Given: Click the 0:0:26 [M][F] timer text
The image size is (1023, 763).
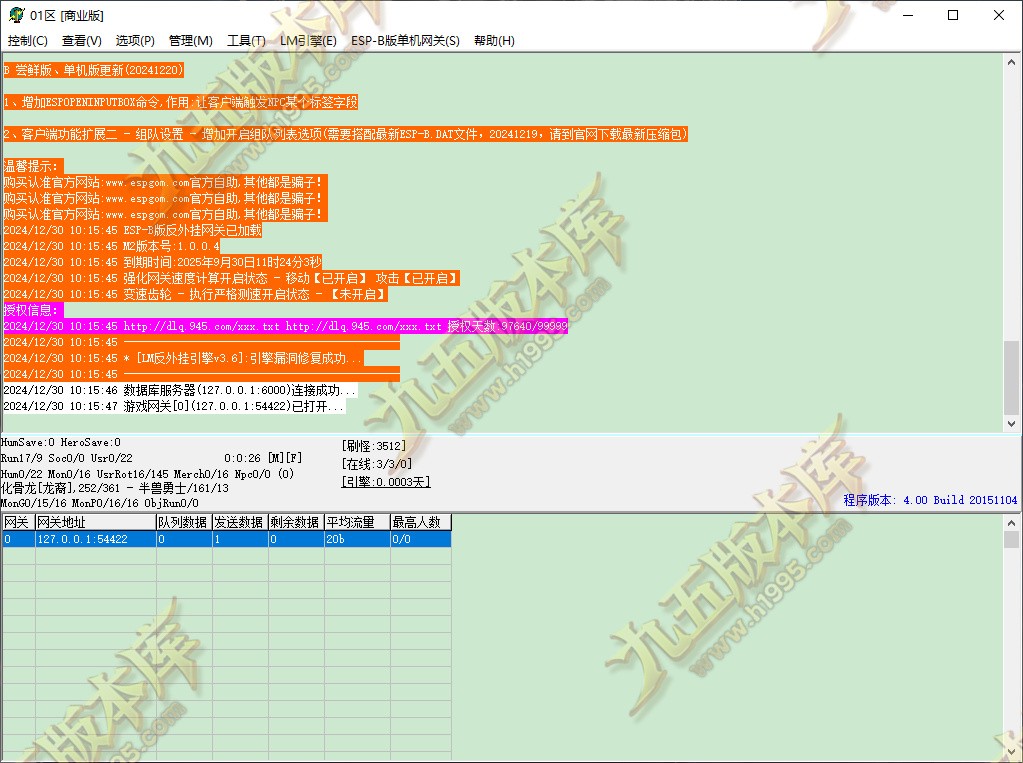Looking at the screenshot, I should click(x=263, y=458).
